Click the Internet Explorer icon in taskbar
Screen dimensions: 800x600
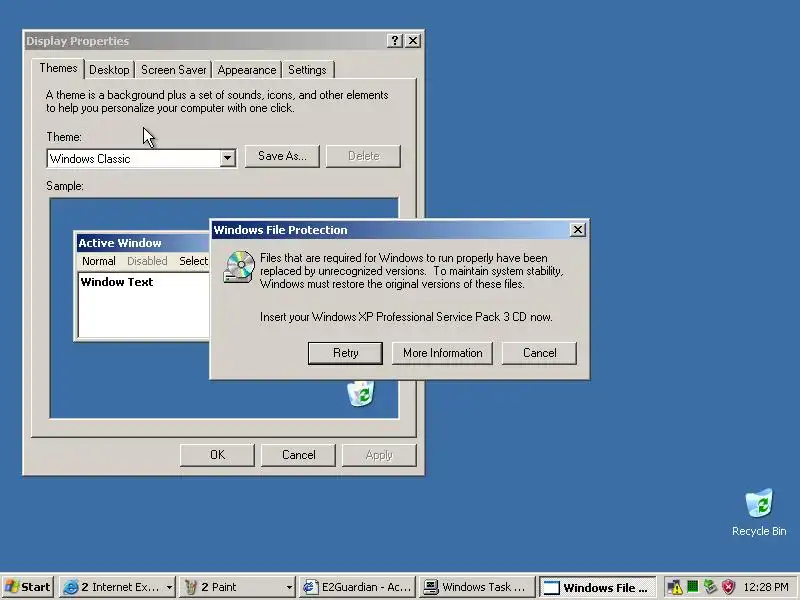(x=70, y=588)
